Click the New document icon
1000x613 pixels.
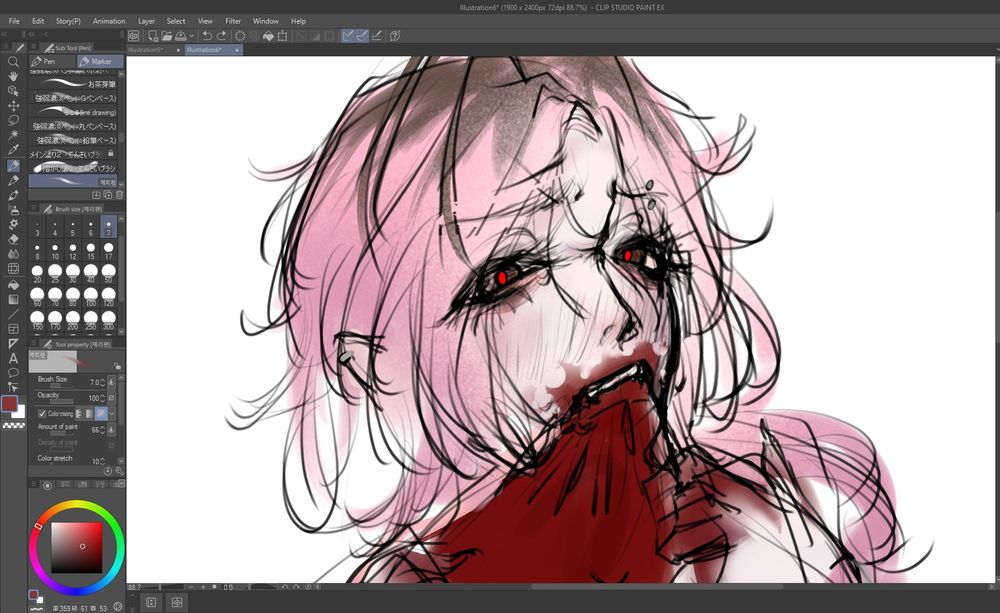tap(153, 36)
